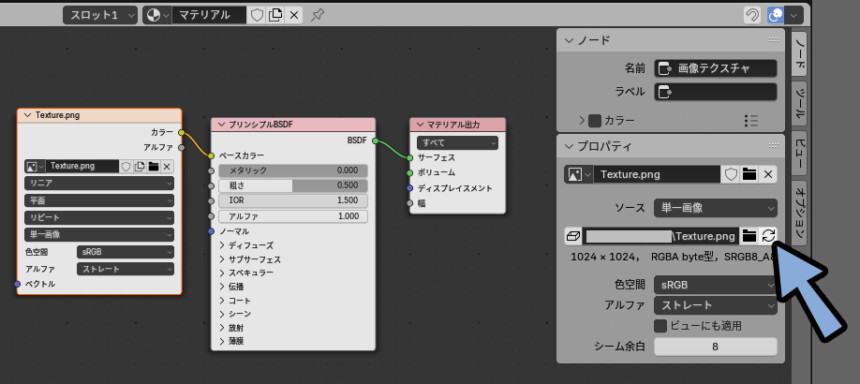Toggle material fake user shield in header
Screen dimensions: 860x384
(256, 15)
